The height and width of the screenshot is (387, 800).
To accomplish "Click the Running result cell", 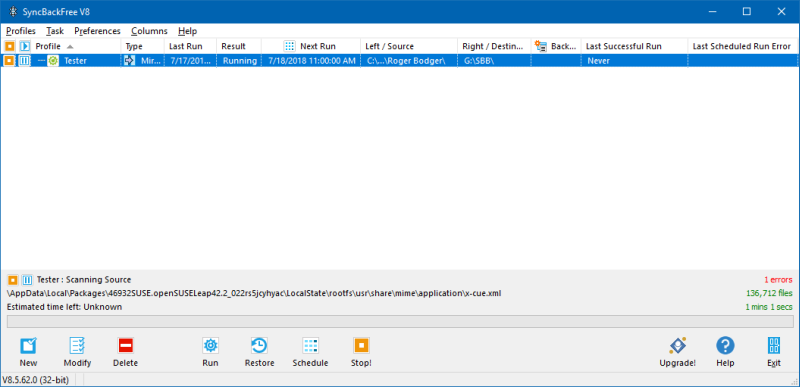I will pyautogui.click(x=240, y=61).
